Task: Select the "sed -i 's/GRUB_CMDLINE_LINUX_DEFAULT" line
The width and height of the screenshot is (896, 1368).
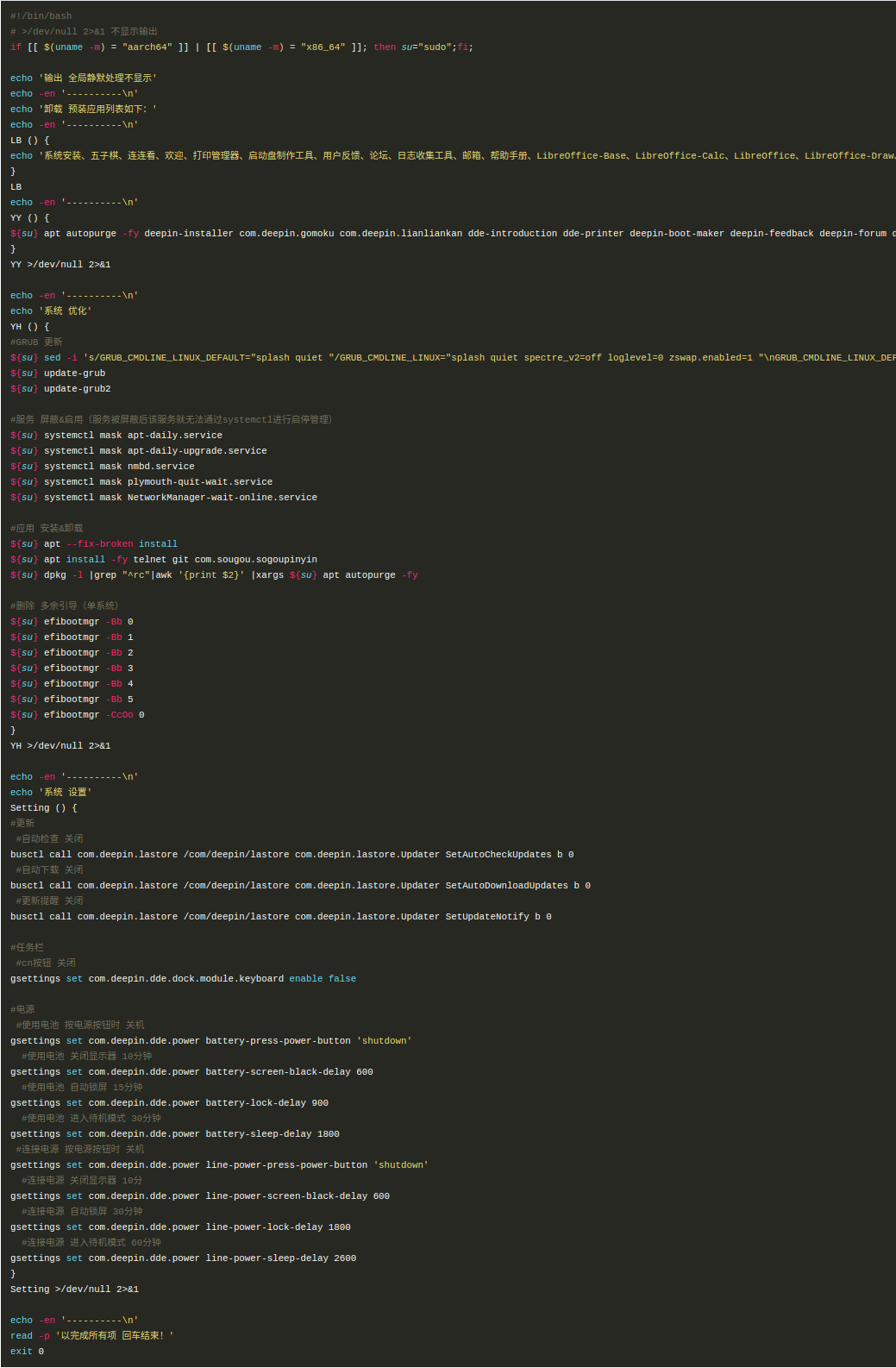Action: pos(453,358)
